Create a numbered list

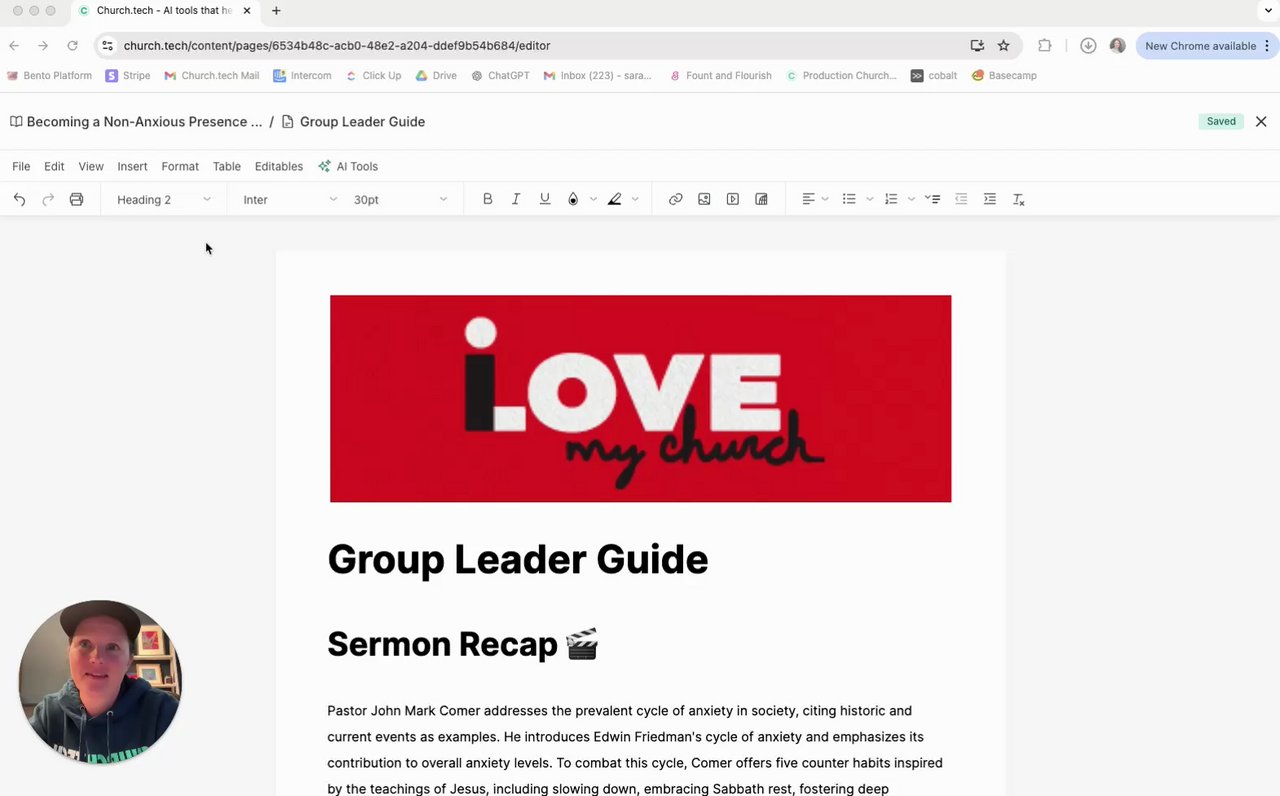click(x=891, y=199)
